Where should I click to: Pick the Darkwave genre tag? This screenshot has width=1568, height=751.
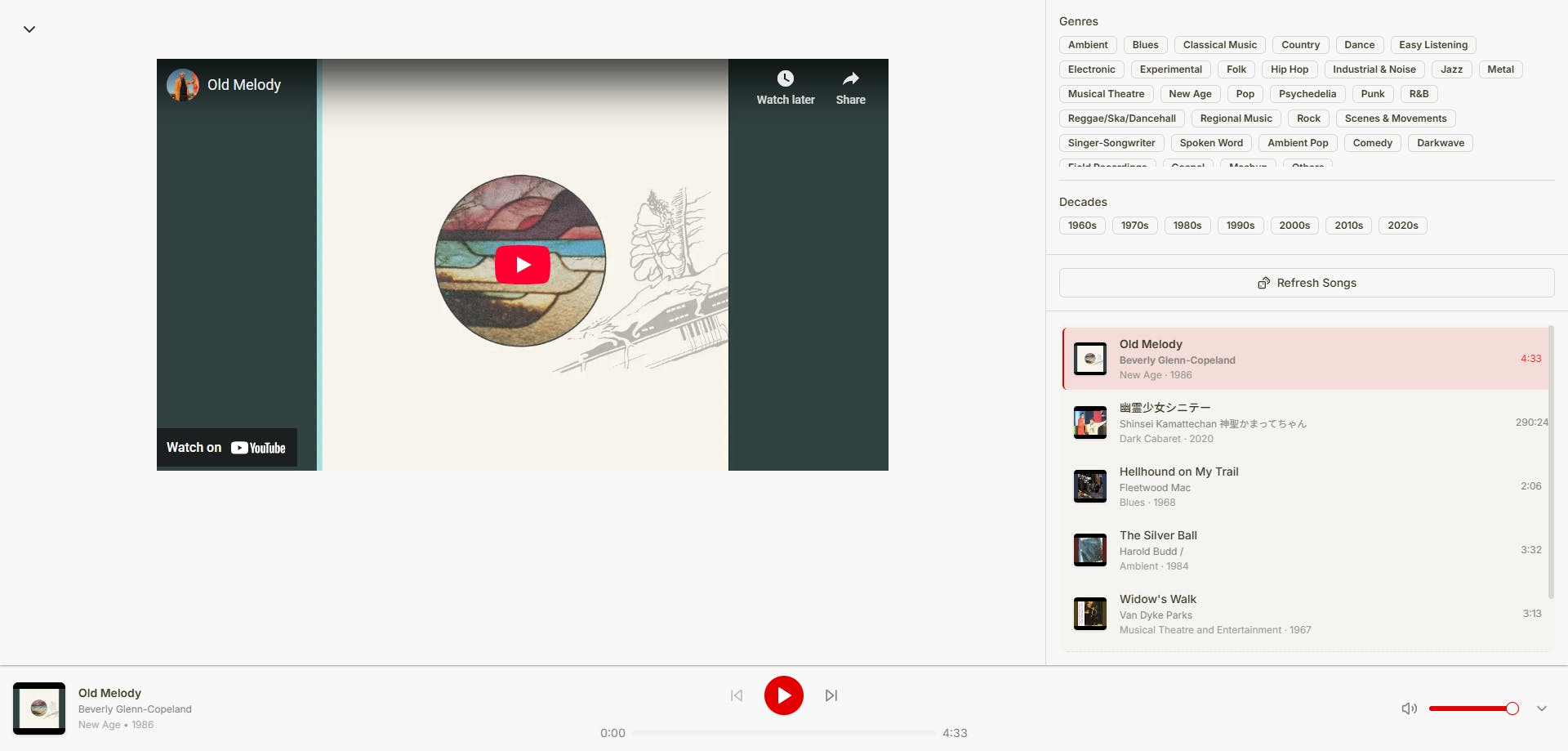pyautogui.click(x=1441, y=143)
